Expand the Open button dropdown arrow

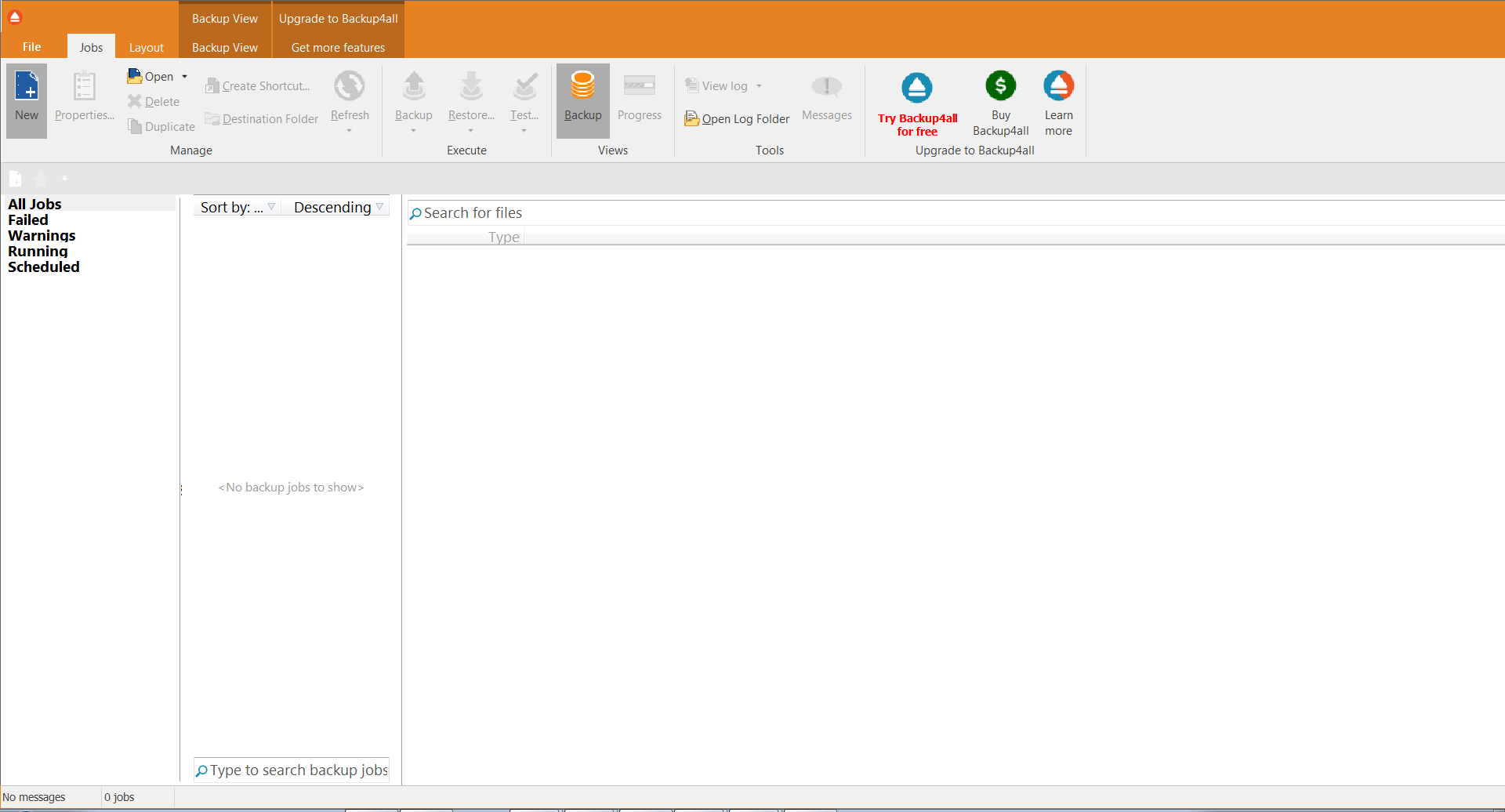point(185,77)
